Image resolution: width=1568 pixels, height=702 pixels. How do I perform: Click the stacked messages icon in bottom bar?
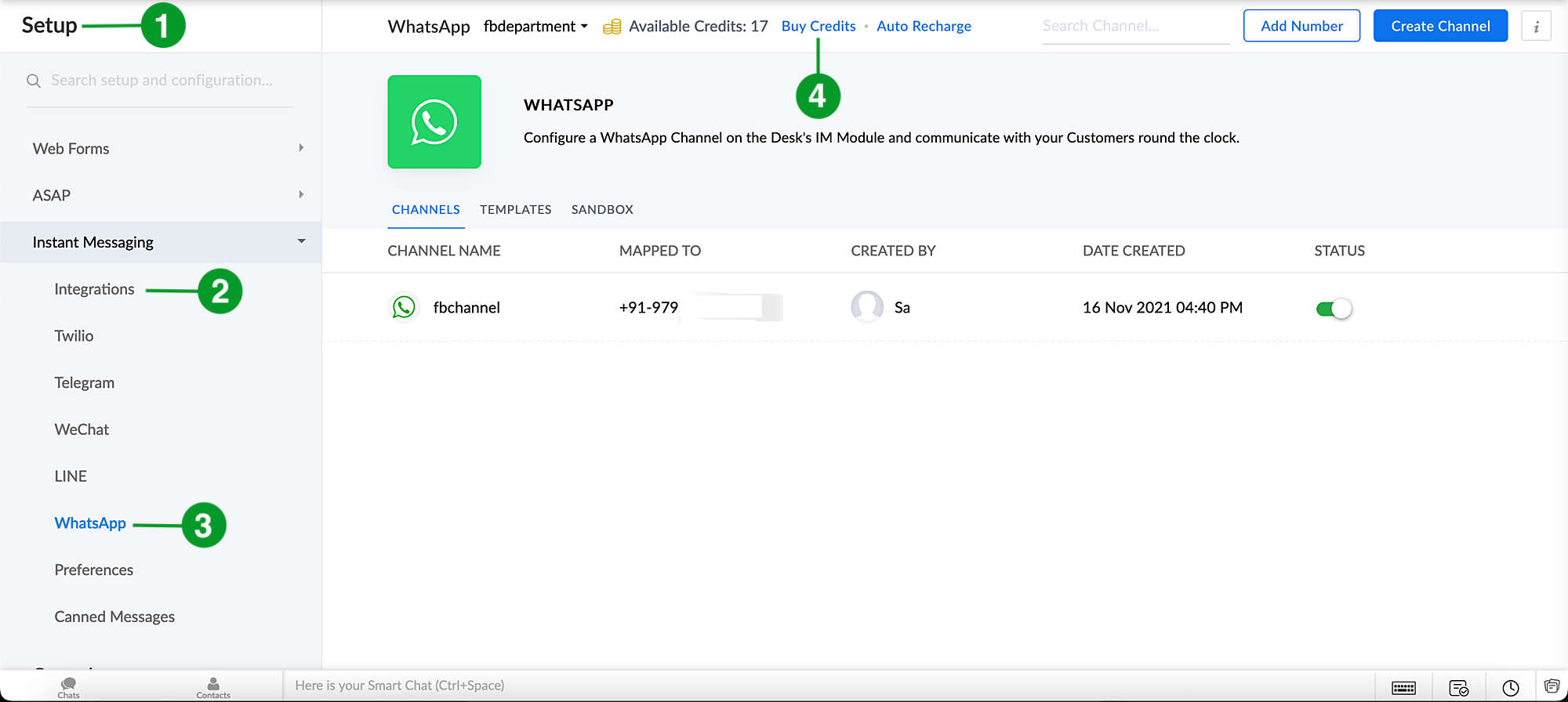click(1552, 686)
